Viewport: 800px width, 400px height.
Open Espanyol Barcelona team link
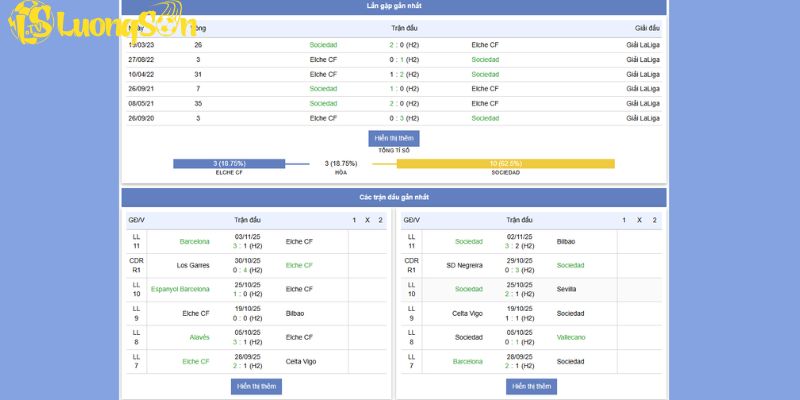click(180, 289)
